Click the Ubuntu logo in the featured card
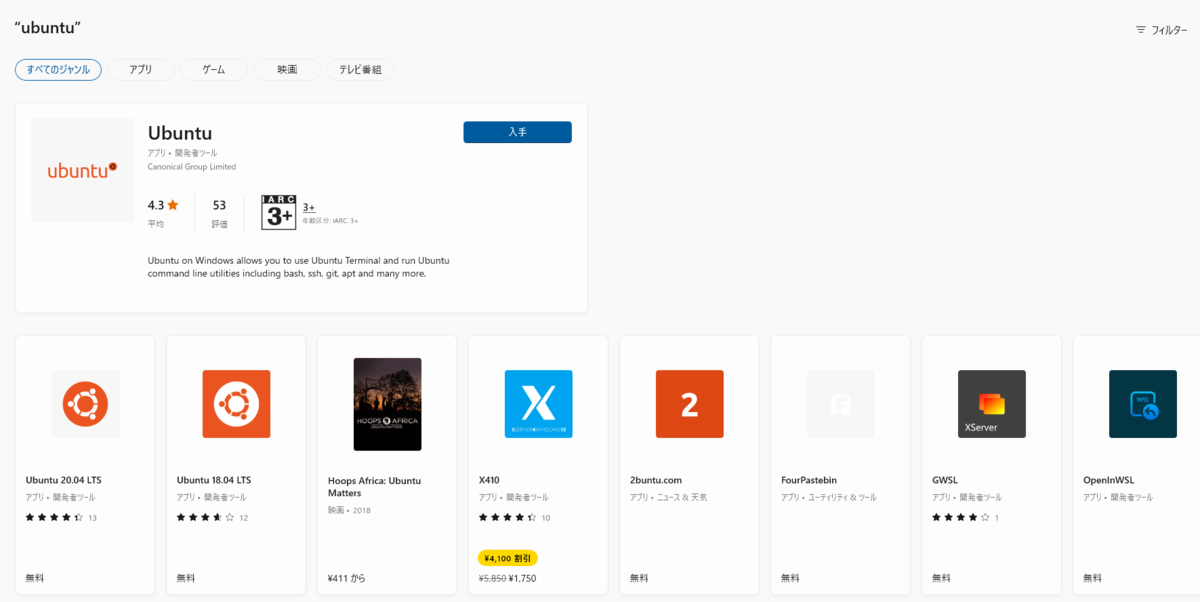This screenshot has height=602, width=1200. [x=82, y=170]
